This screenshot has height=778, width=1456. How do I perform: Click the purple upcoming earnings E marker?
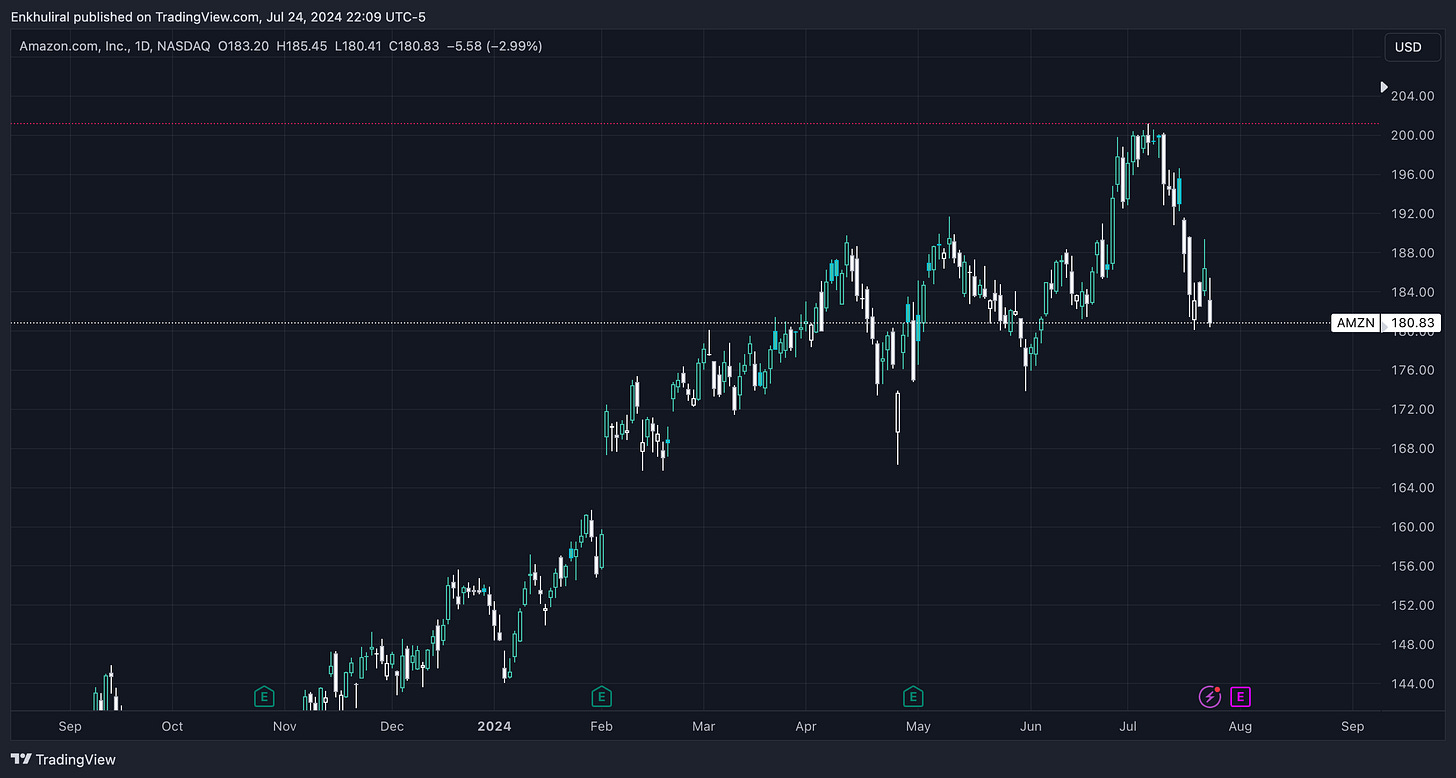(1240, 696)
